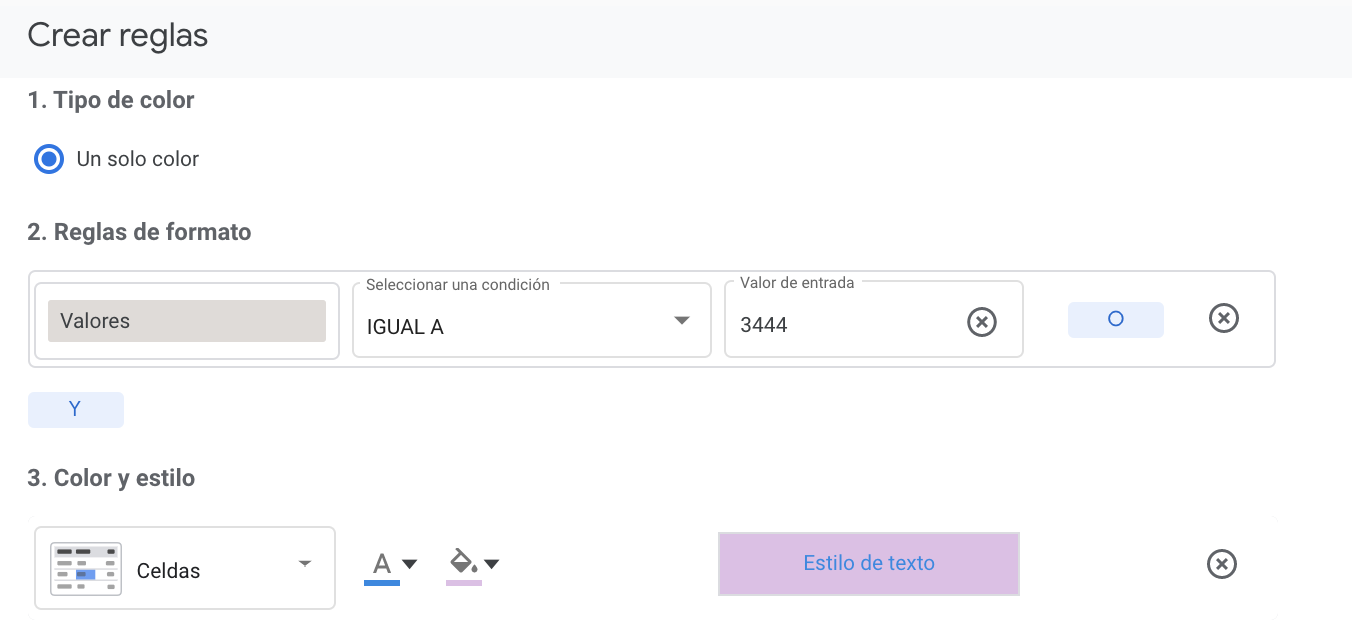Click the "Estilo de texto" preview box
Image resolution: width=1352 pixels, height=636 pixels.
(868, 564)
